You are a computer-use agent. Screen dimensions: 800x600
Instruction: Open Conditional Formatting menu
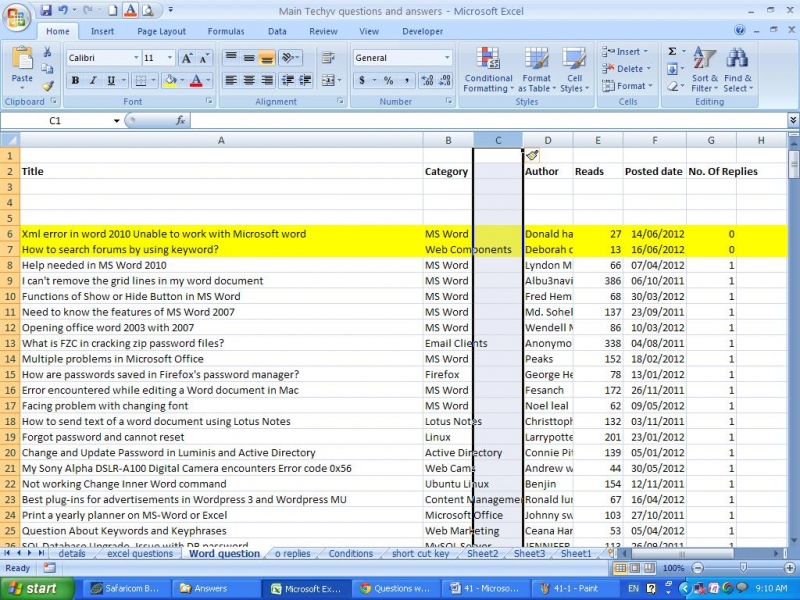point(488,70)
